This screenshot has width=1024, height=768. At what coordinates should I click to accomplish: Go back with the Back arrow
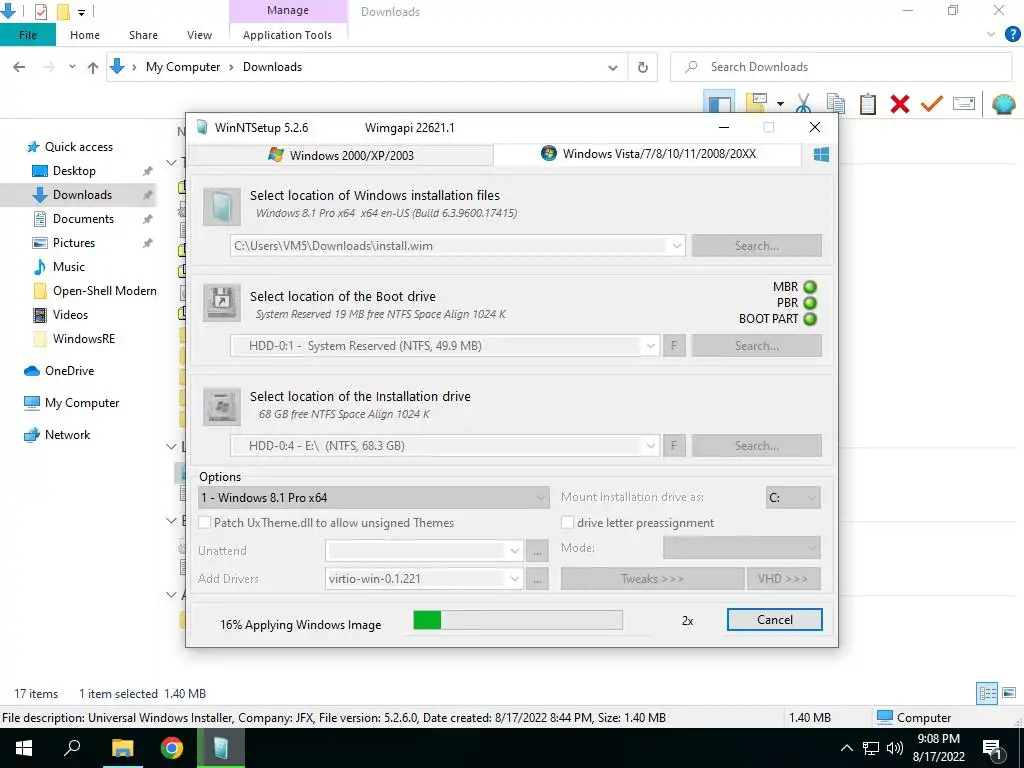(20, 67)
